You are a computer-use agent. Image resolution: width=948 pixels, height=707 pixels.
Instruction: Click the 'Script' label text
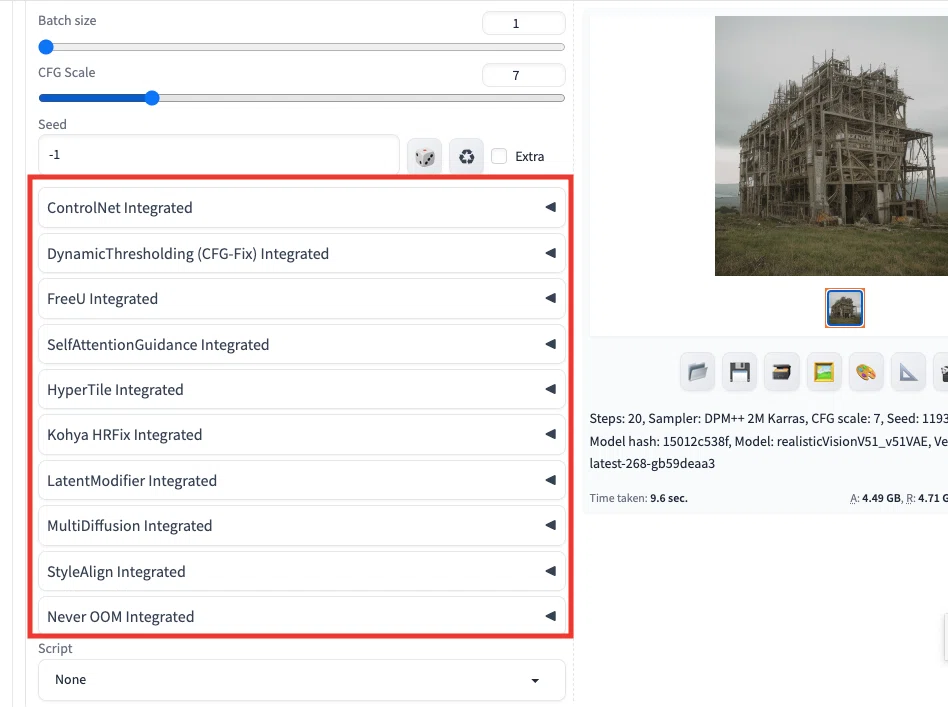[55, 648]
